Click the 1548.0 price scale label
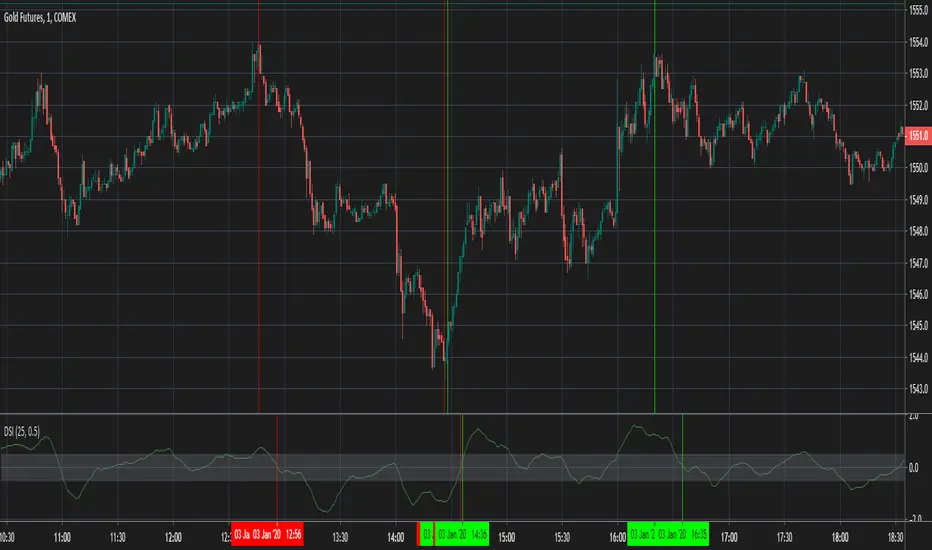Viewport: 932px width, 550px height. (918, 231)
